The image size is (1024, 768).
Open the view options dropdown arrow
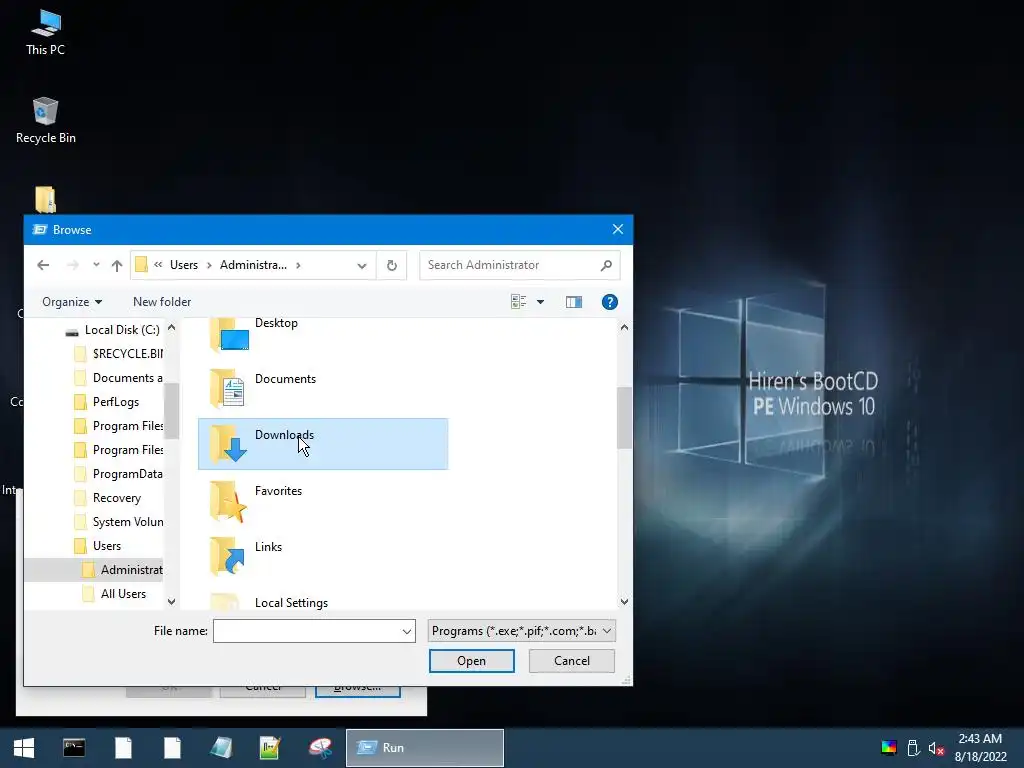(x=540, y=302)
